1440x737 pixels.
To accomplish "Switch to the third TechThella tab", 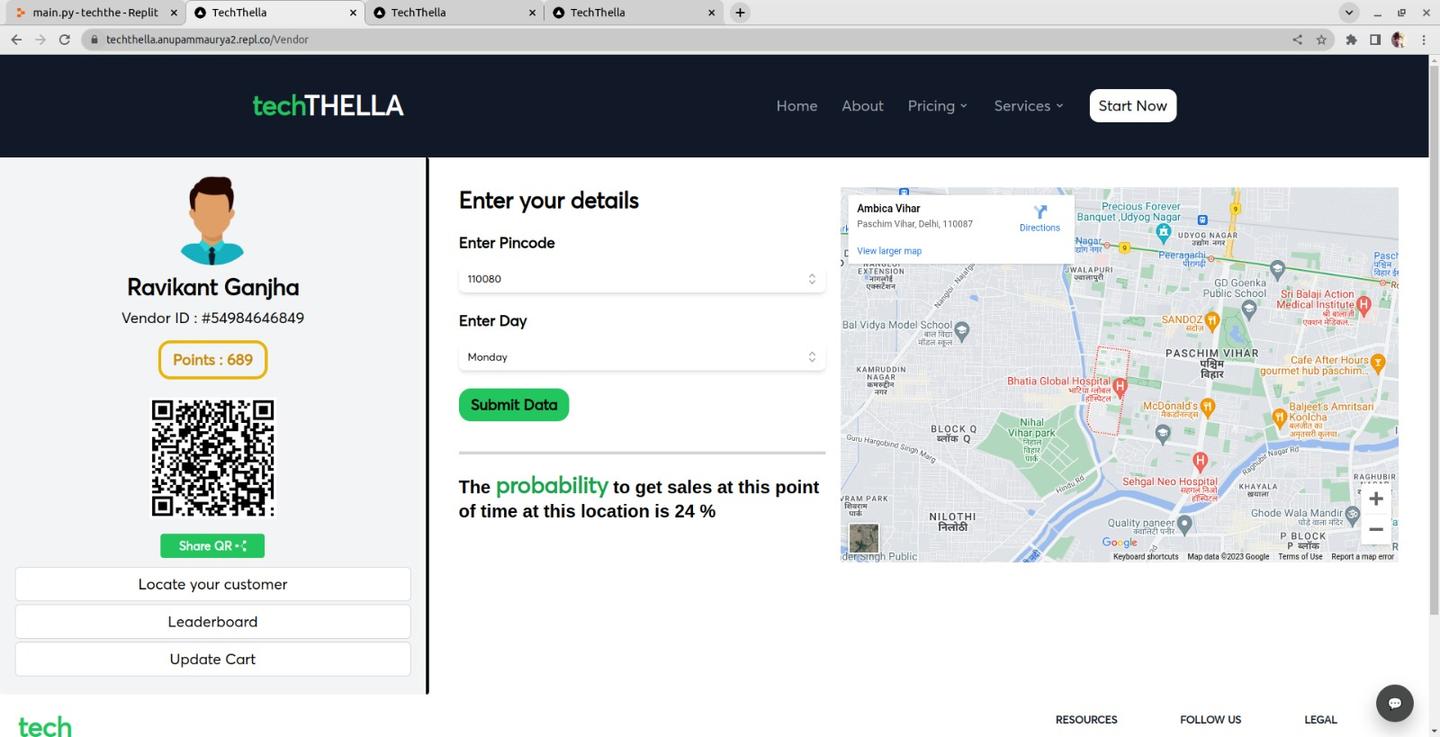I will 454,13.
